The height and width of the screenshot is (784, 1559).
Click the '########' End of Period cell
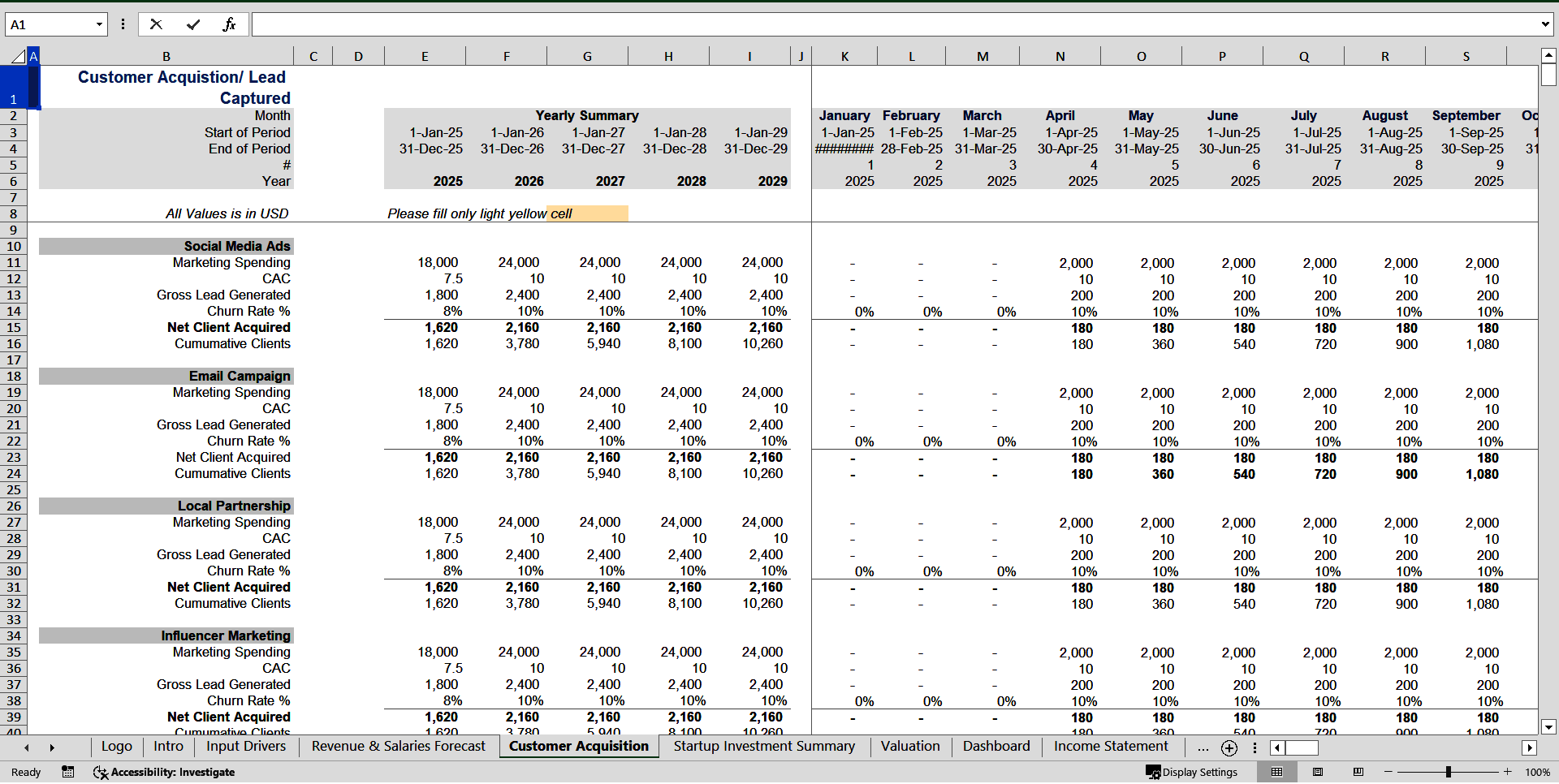(x=844, y=149)
